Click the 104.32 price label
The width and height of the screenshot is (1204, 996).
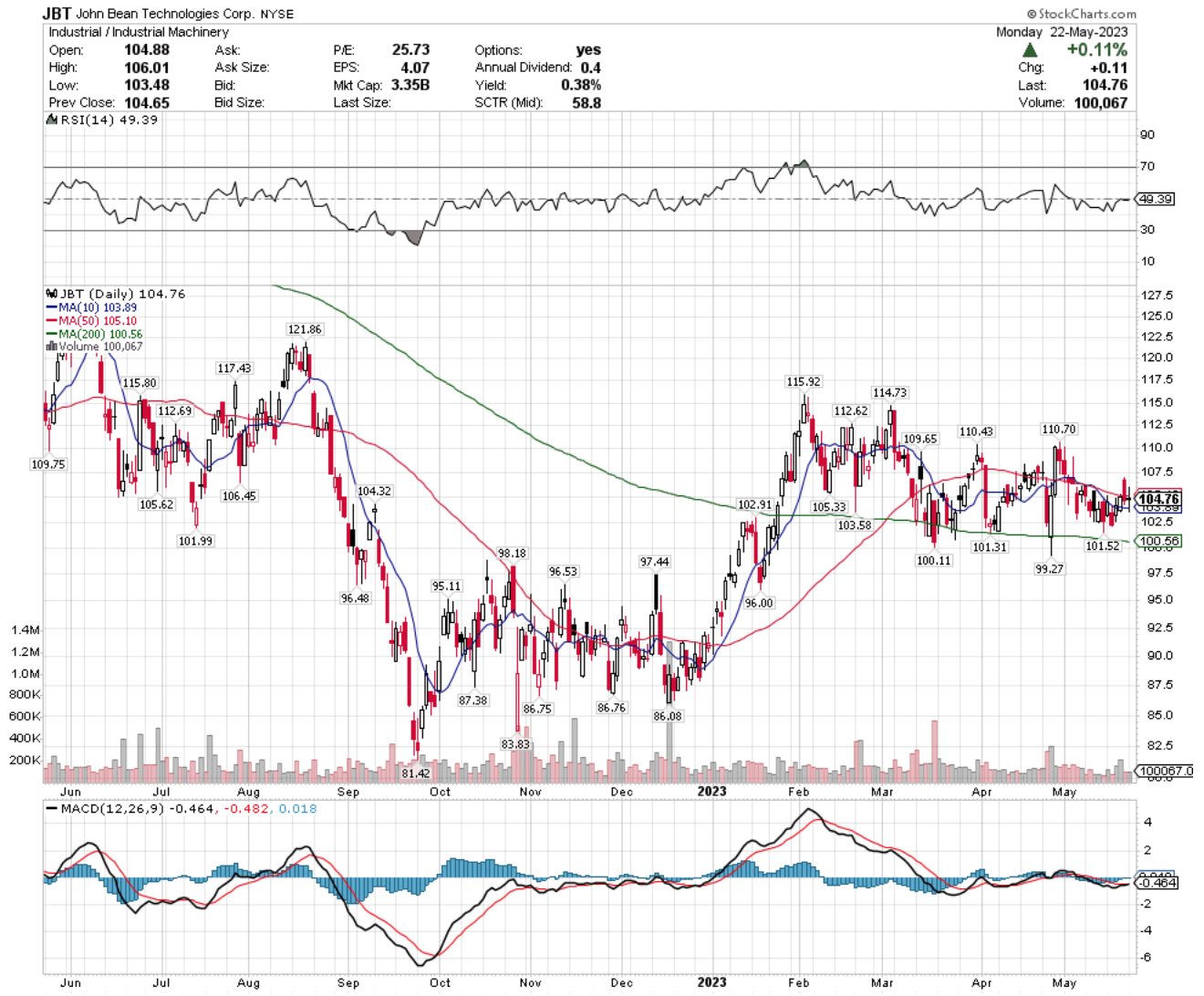pos(374,491)
